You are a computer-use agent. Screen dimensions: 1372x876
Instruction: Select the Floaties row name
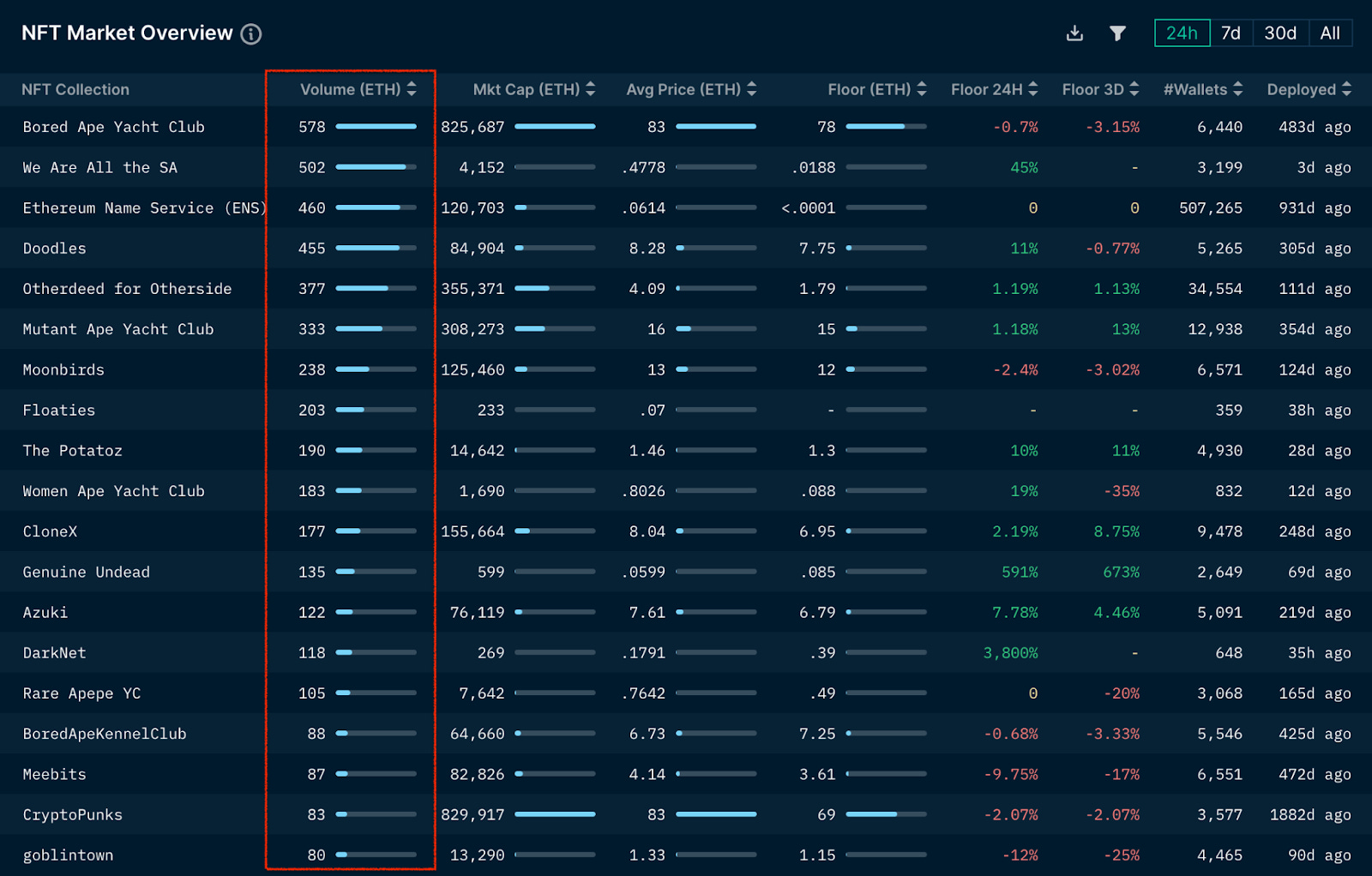58,411
